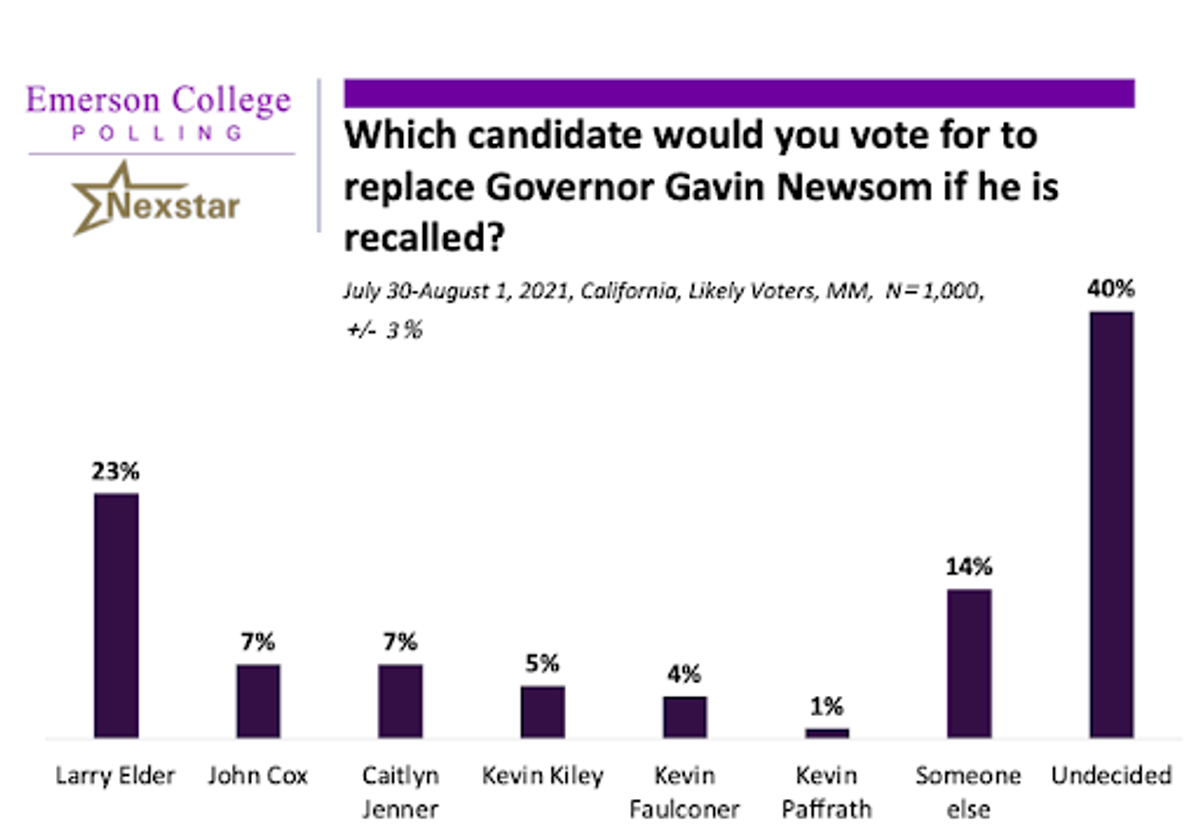Viewport: 1200px width, 830px height.
Task: Click the 23% data label
Action: pyautogui.click(x=116, y=471)
